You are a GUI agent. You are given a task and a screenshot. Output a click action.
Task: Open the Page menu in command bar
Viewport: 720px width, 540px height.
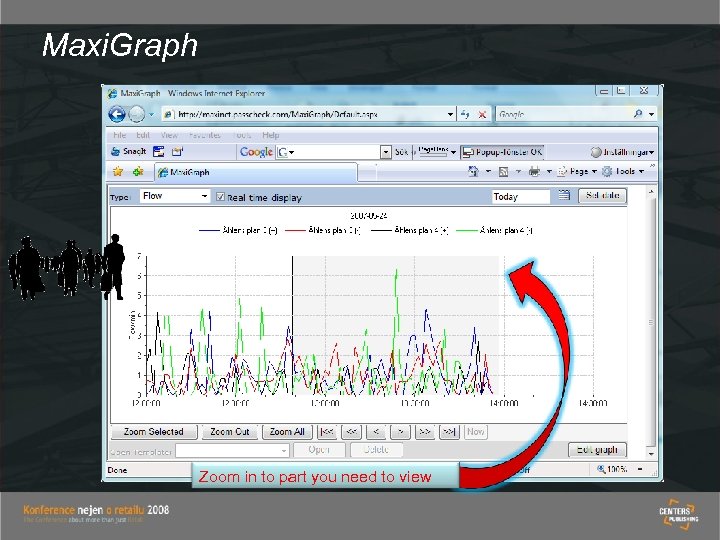point(577,171)
